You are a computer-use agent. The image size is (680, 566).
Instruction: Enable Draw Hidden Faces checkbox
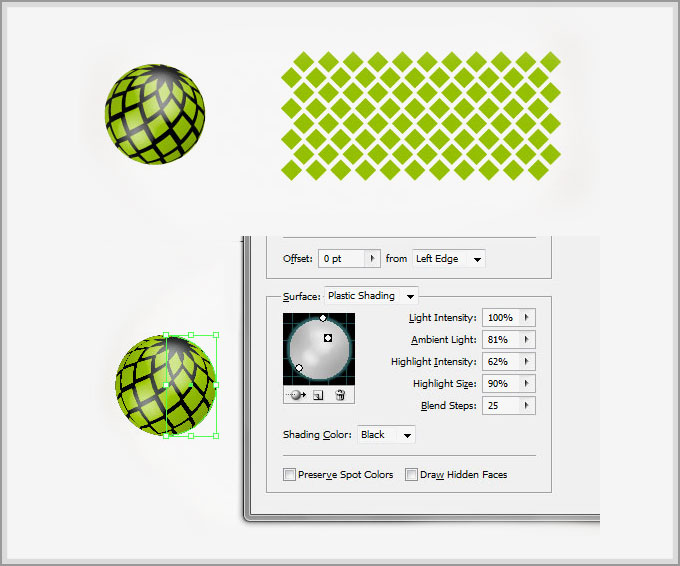(411, 474)
